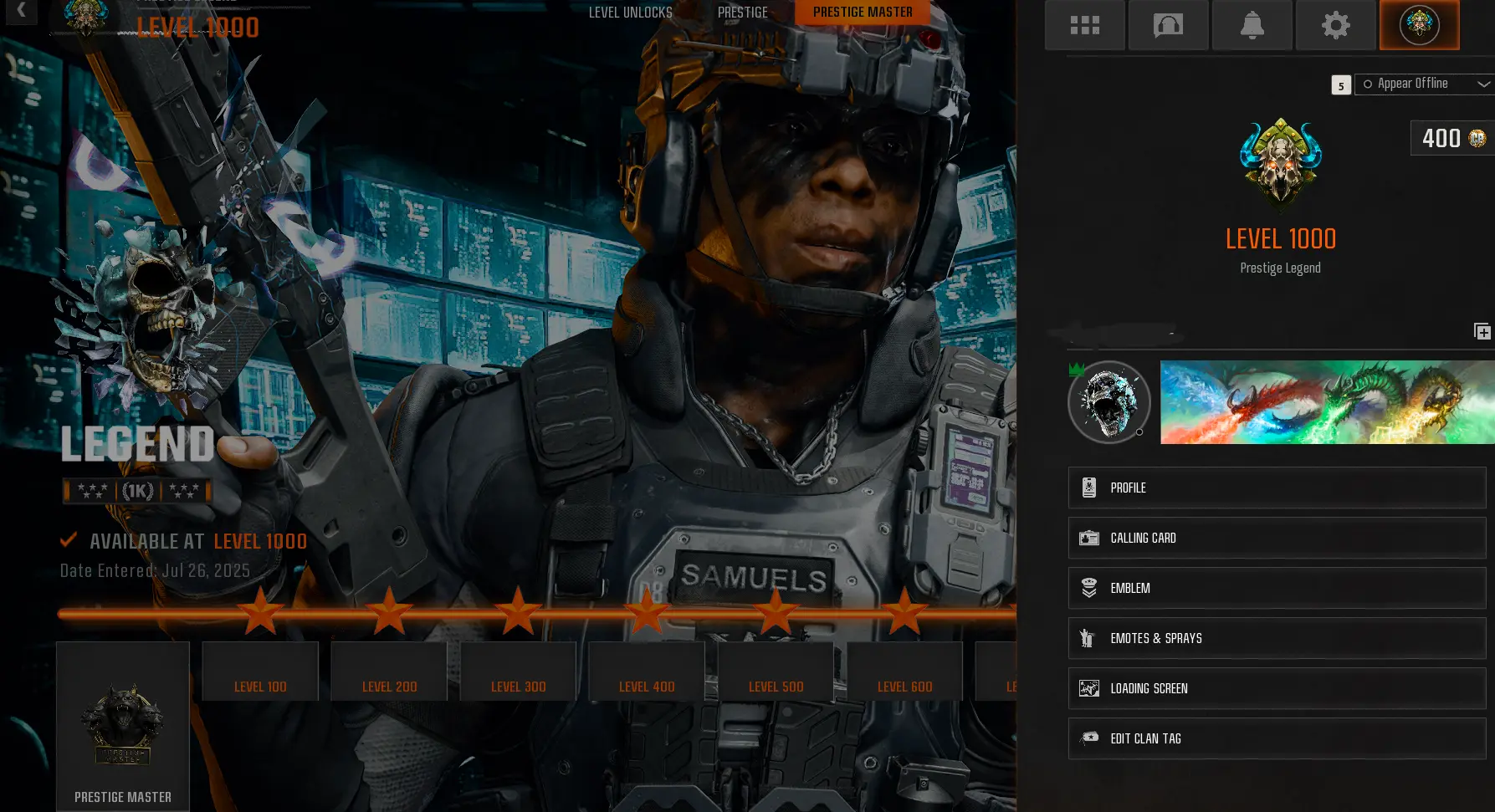
Task: Open the Profile button
Action: (x=1277, y=488)
